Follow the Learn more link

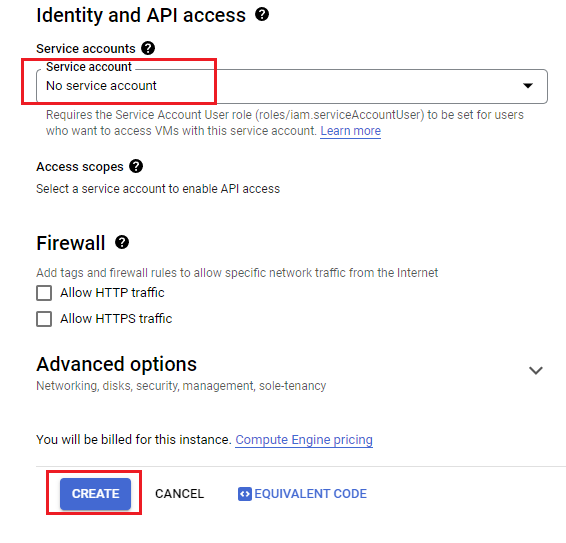point(351,131)
